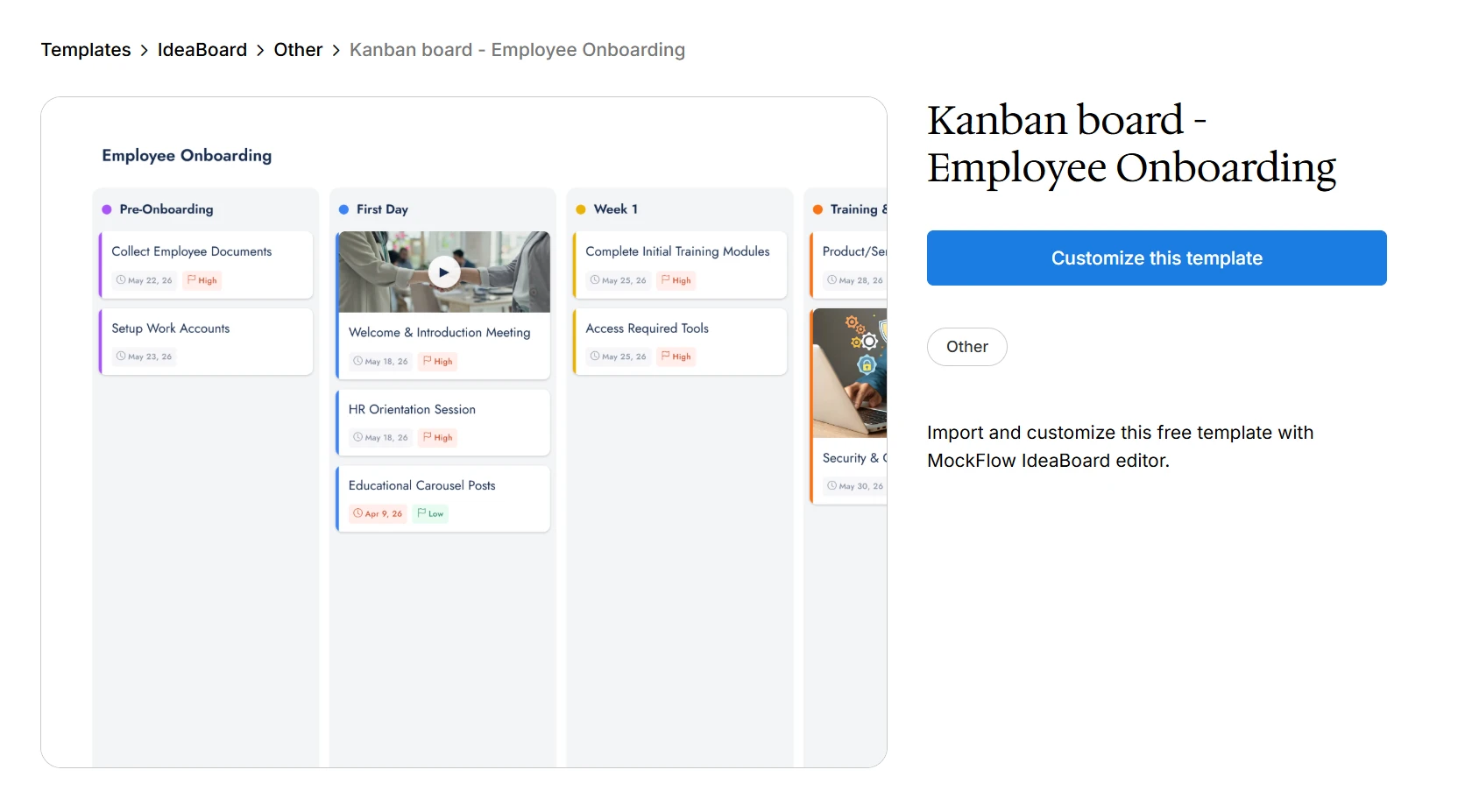Click the Employee Onboarding board title

[x=187, y=155]
